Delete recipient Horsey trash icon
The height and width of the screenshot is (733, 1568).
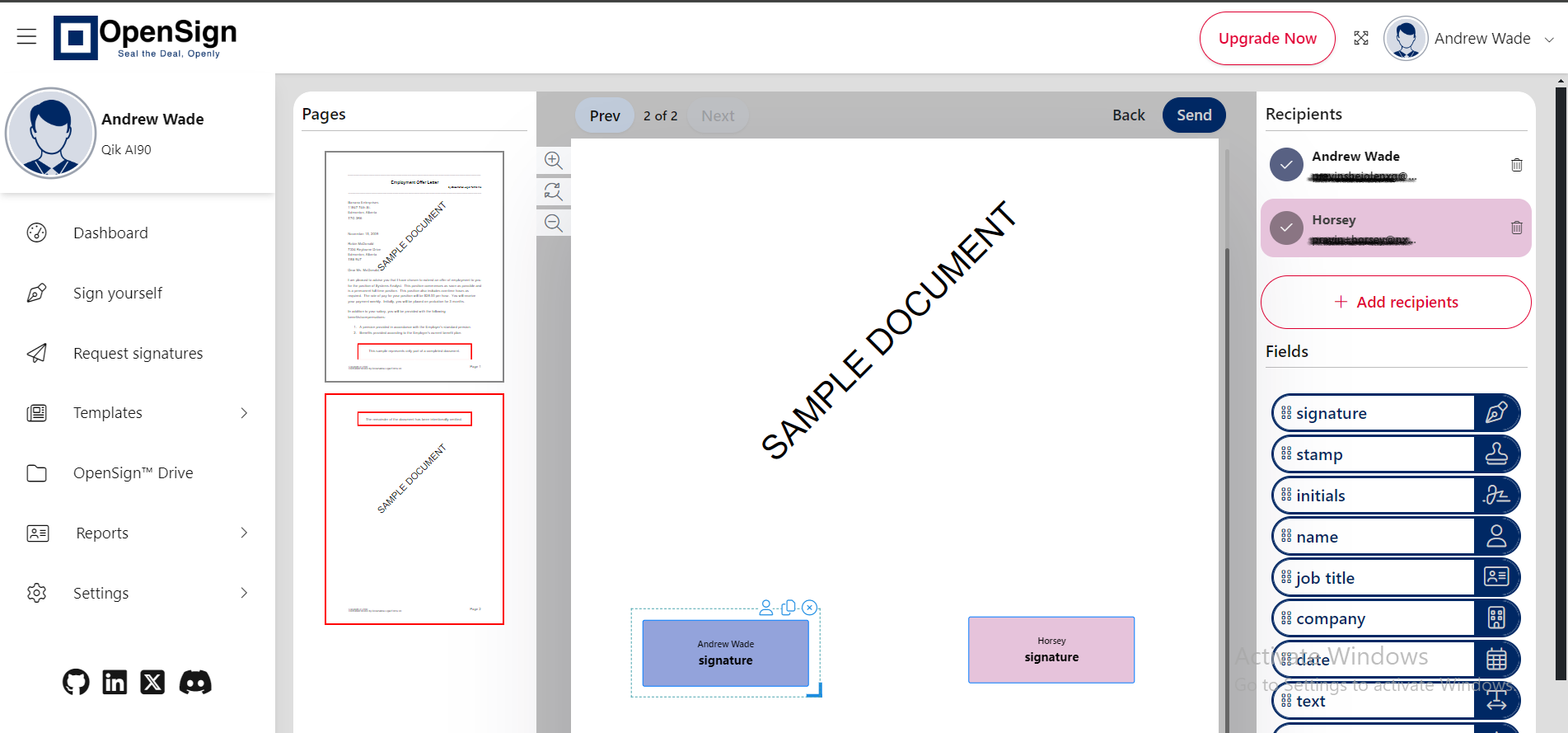coord(1516,228)
